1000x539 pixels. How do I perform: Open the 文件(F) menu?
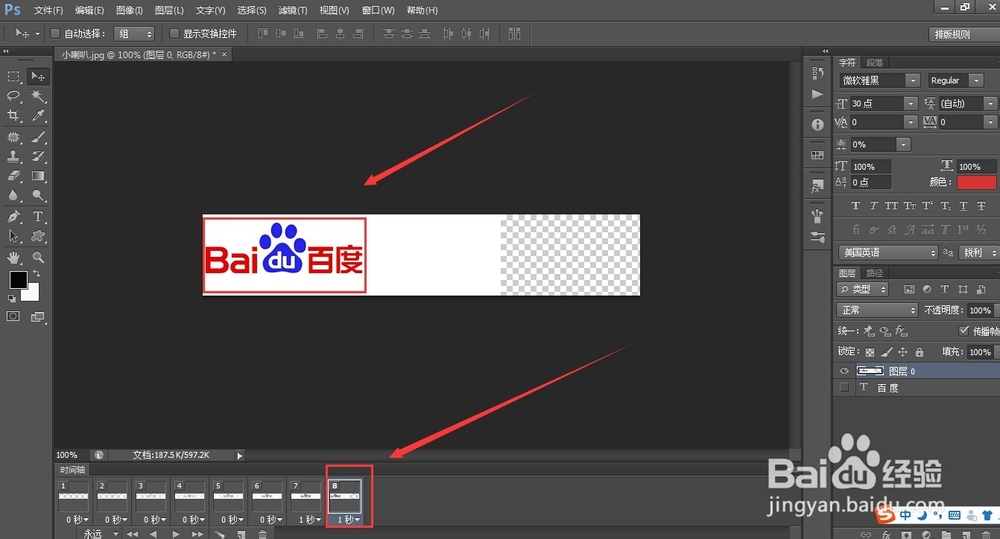[x=48, y=10]
